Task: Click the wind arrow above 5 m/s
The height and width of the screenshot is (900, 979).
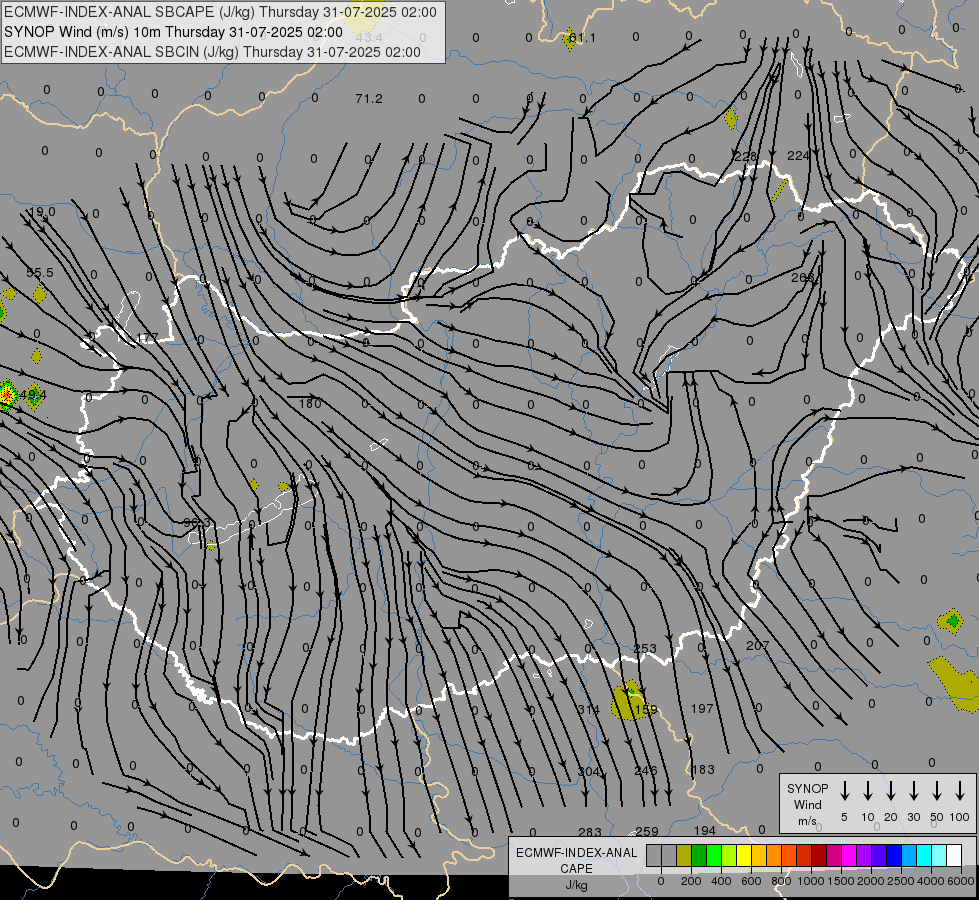Action: 844,790
